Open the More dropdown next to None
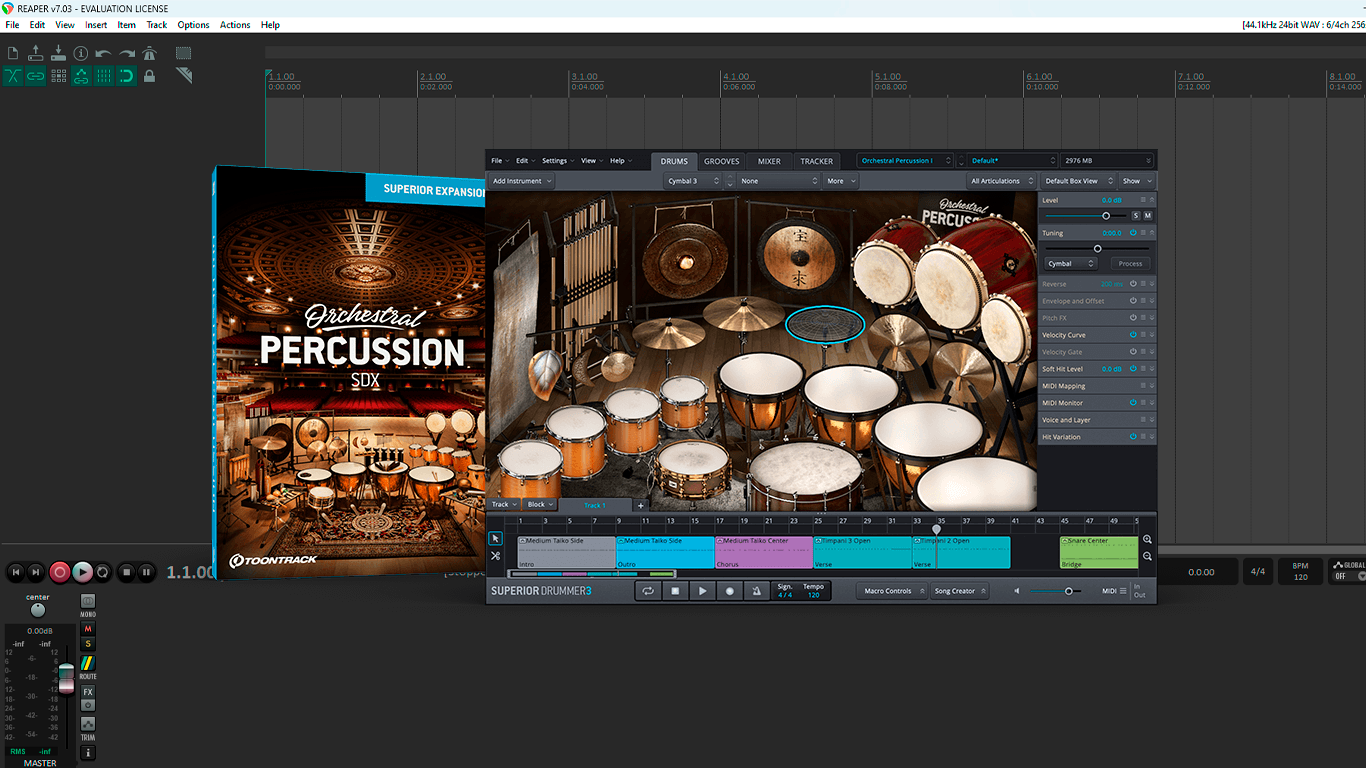 pos(841,181)
